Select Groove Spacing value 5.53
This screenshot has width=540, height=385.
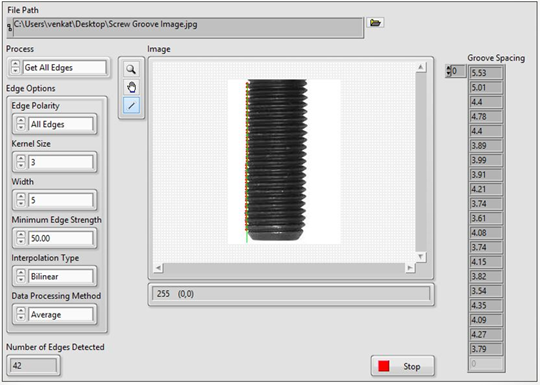pyautogui.click(x=486, y=73)
